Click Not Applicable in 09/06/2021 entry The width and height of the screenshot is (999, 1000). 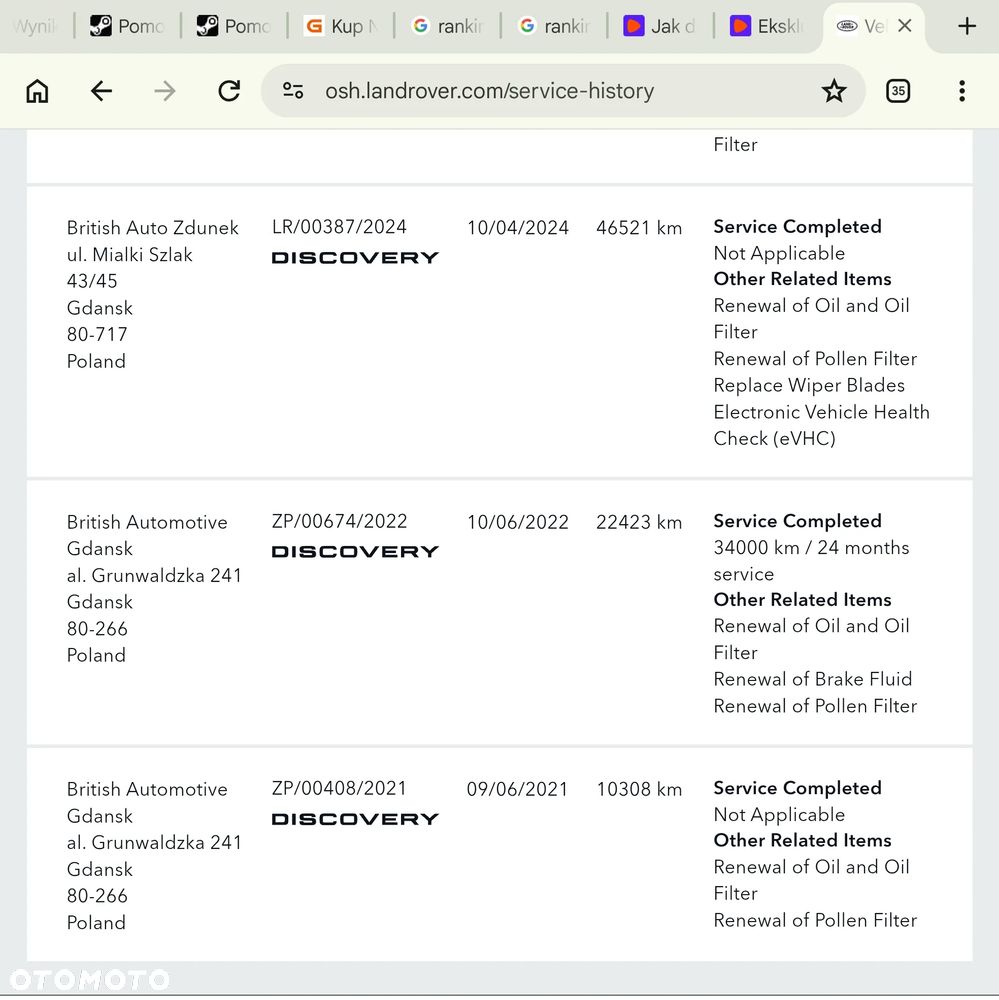click(x=779, y=814)
